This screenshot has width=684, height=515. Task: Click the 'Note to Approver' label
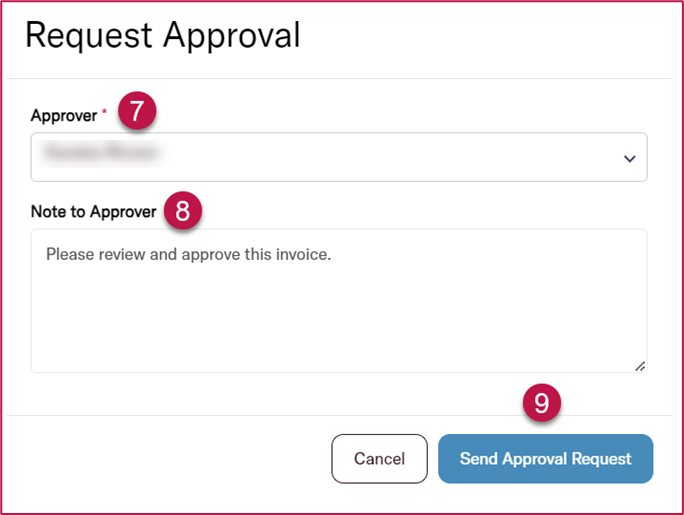[93, 211]
